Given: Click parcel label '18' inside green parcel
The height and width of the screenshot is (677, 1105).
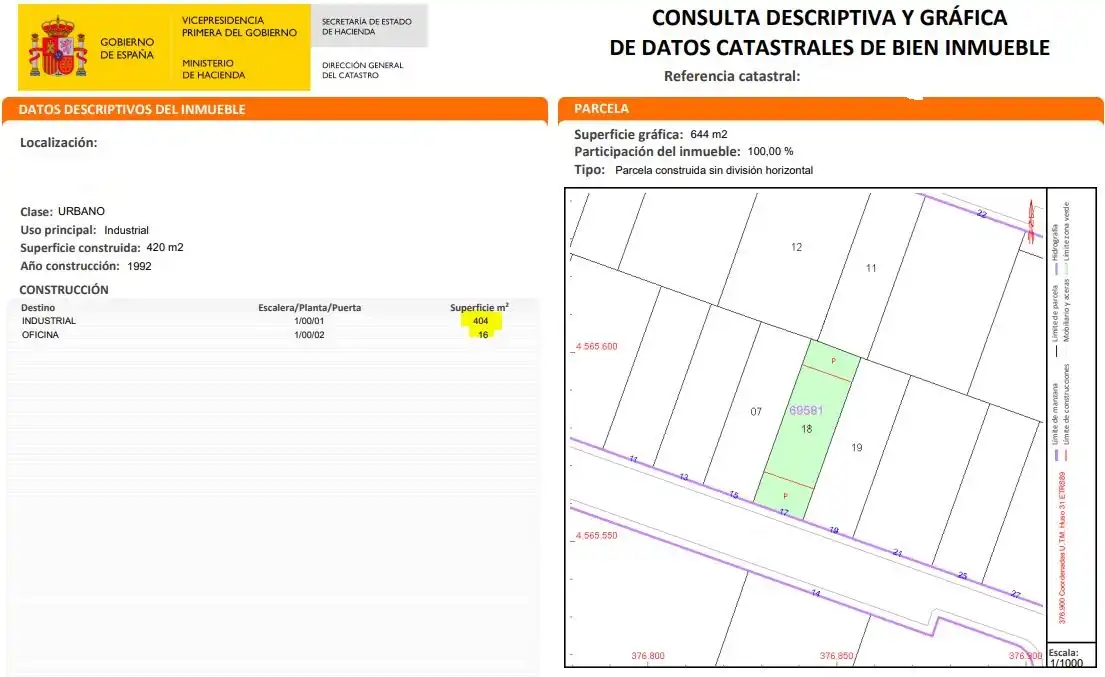Looking at the screenshot, I should (x=806, y=428).
